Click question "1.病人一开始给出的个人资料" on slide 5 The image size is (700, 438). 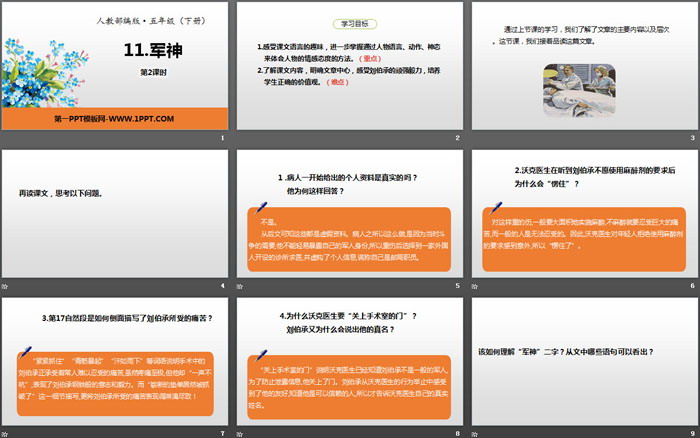click(347, 184)
